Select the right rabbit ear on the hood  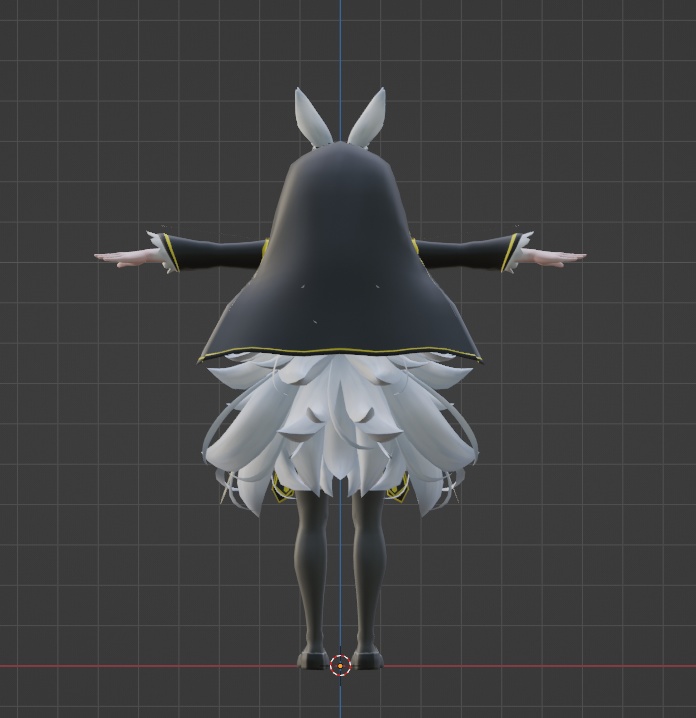[x=367, y=117]
